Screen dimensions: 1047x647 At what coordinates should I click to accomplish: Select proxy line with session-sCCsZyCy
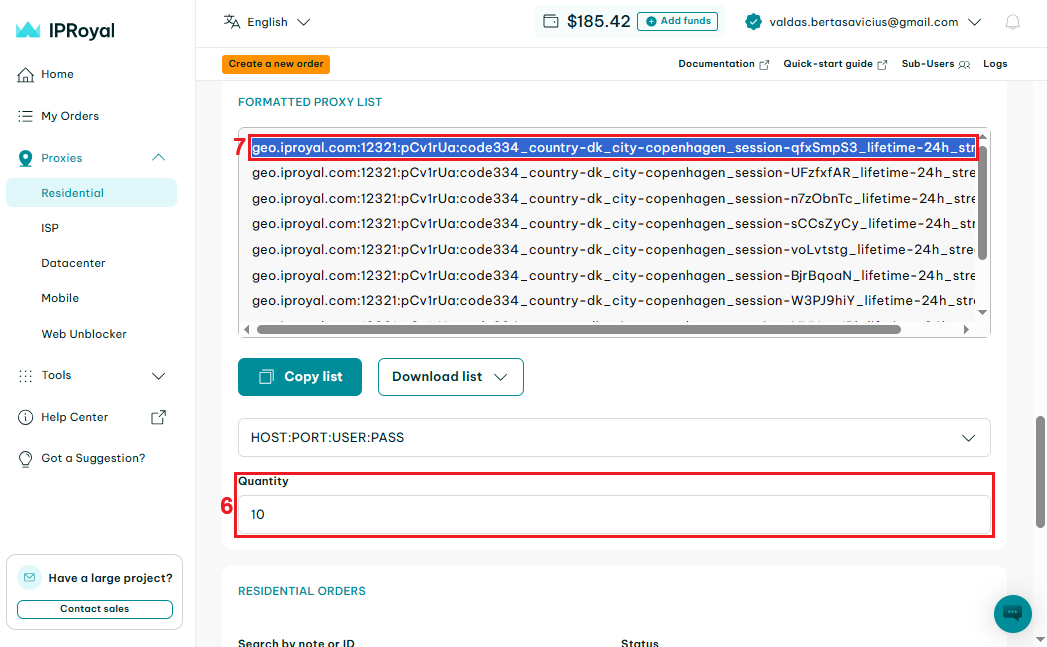click(613, 224)
